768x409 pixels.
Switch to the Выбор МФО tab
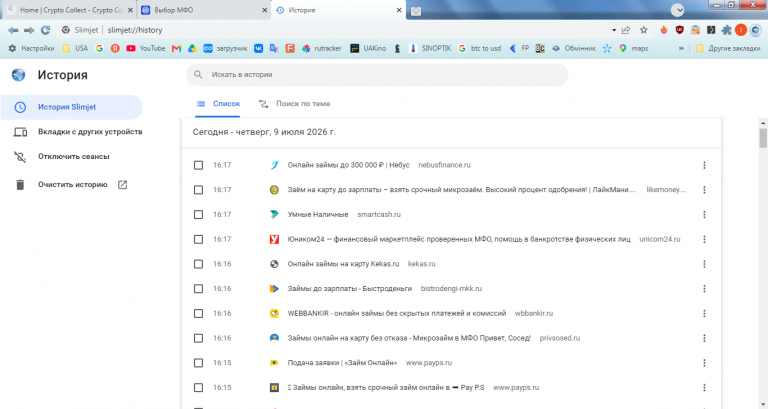coord(204,10)
